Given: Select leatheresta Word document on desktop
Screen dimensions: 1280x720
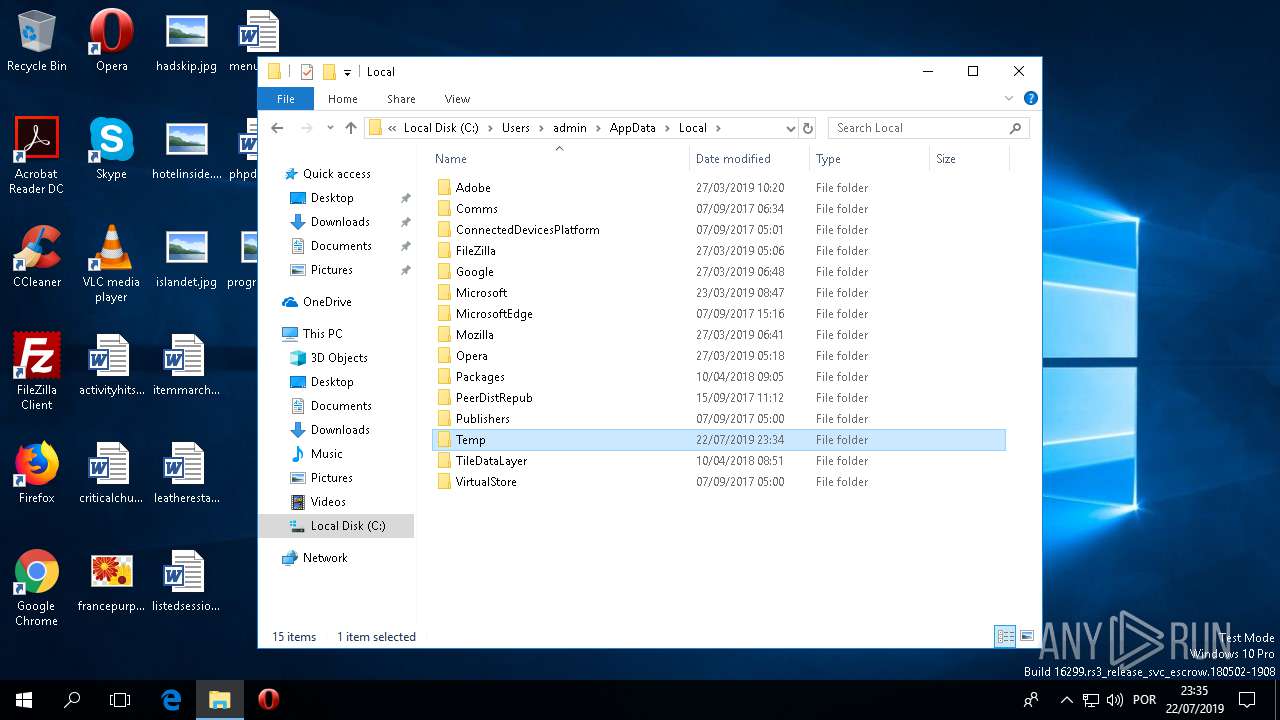Looking at the screenshot, I should click(186, 473).
